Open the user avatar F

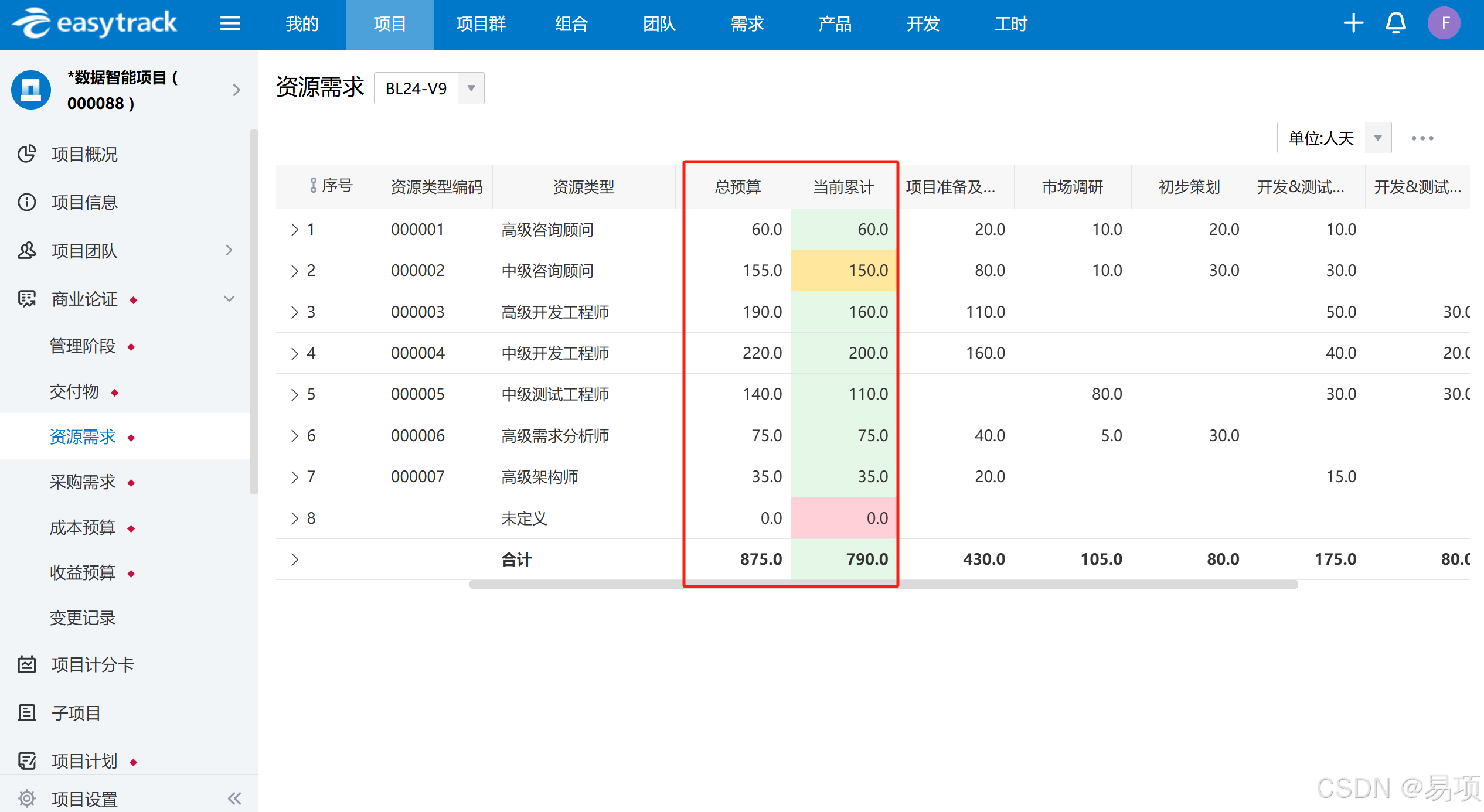click(1444, 23)
